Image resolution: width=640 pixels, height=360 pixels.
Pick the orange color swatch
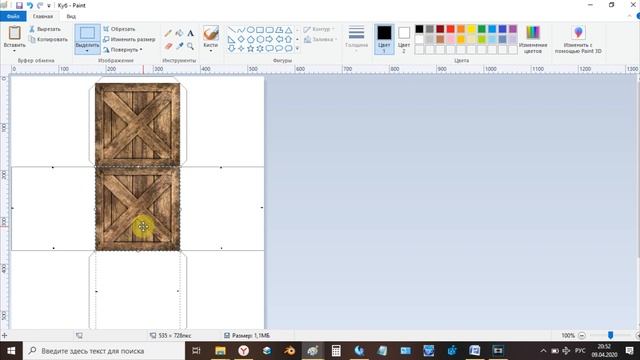click(x=461, y=29)
